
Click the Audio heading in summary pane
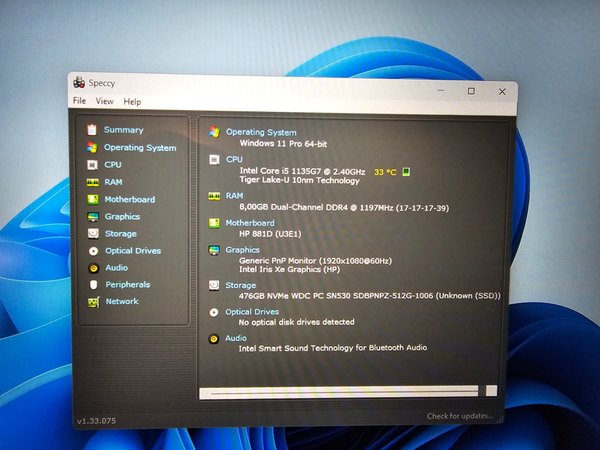click(236, 338)
